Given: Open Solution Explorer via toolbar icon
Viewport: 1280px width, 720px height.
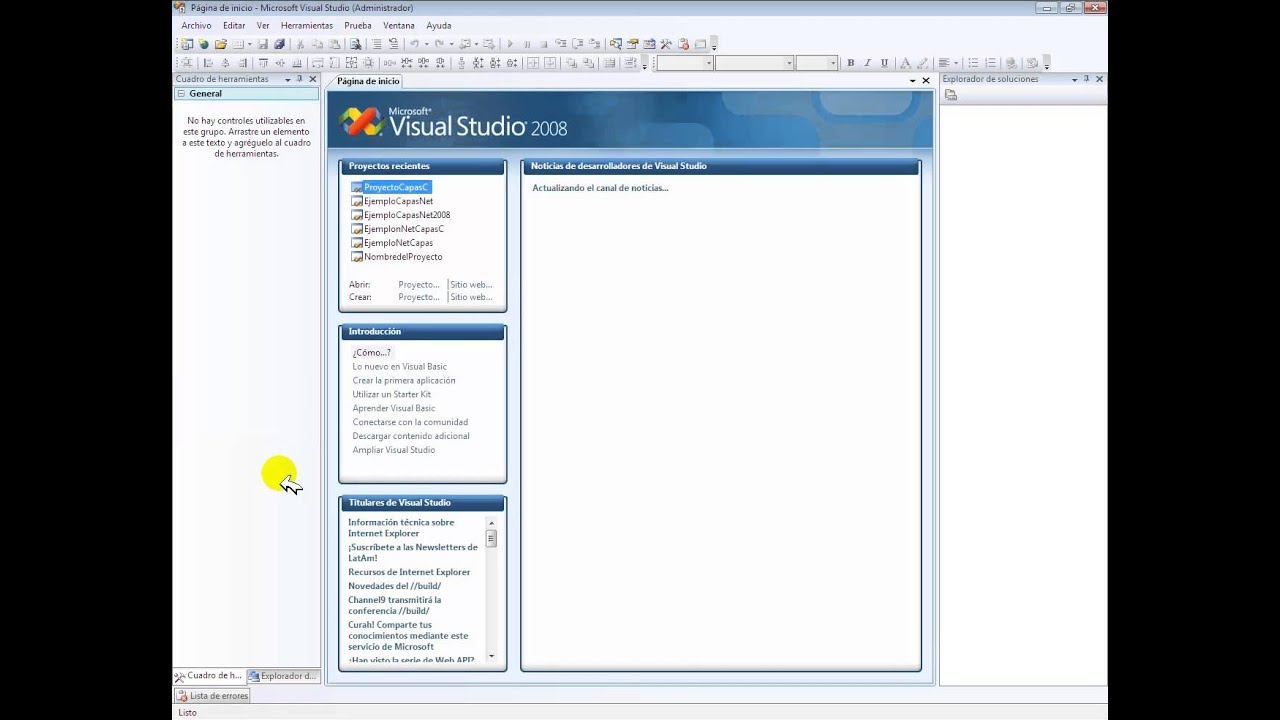Looking at the screenshot, I should [615, 44].
